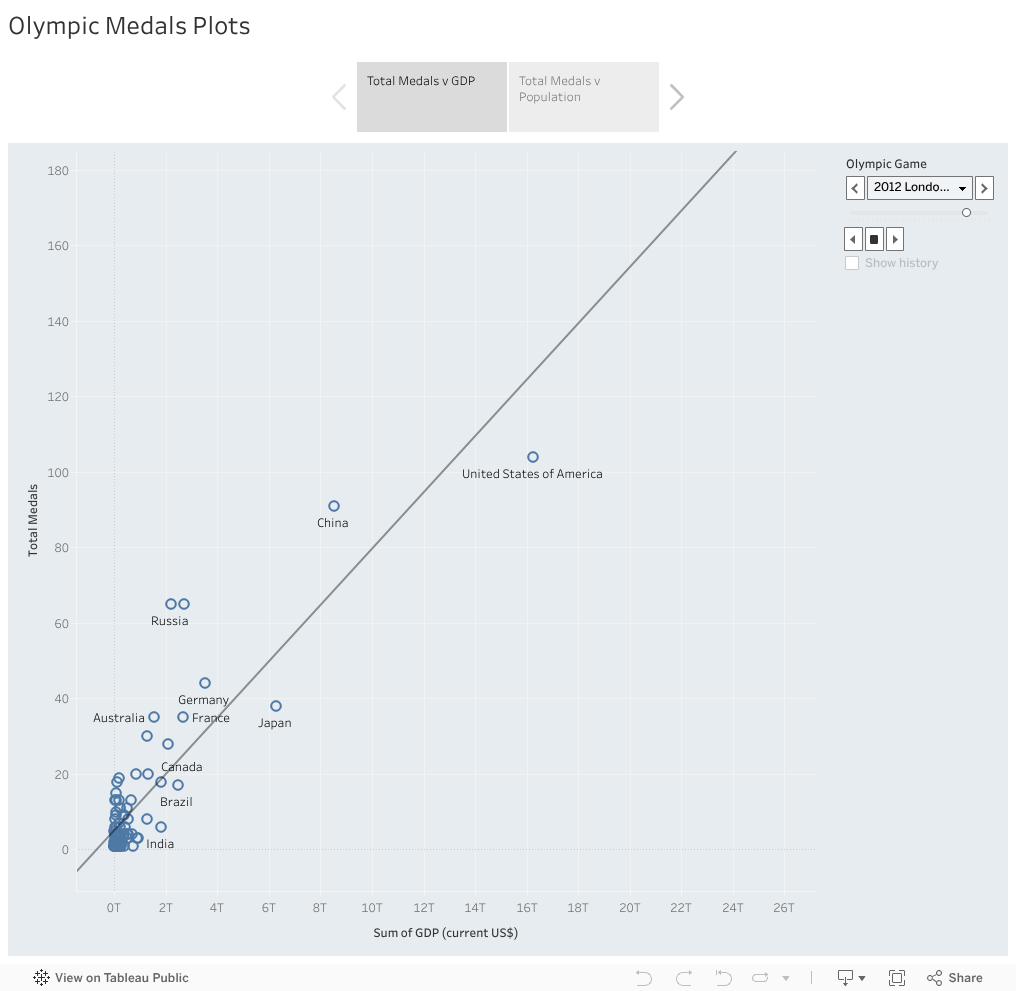1016x991 pixels.
Task: Click the Undo icon in bottom toolbar
Action: point(644,978)
